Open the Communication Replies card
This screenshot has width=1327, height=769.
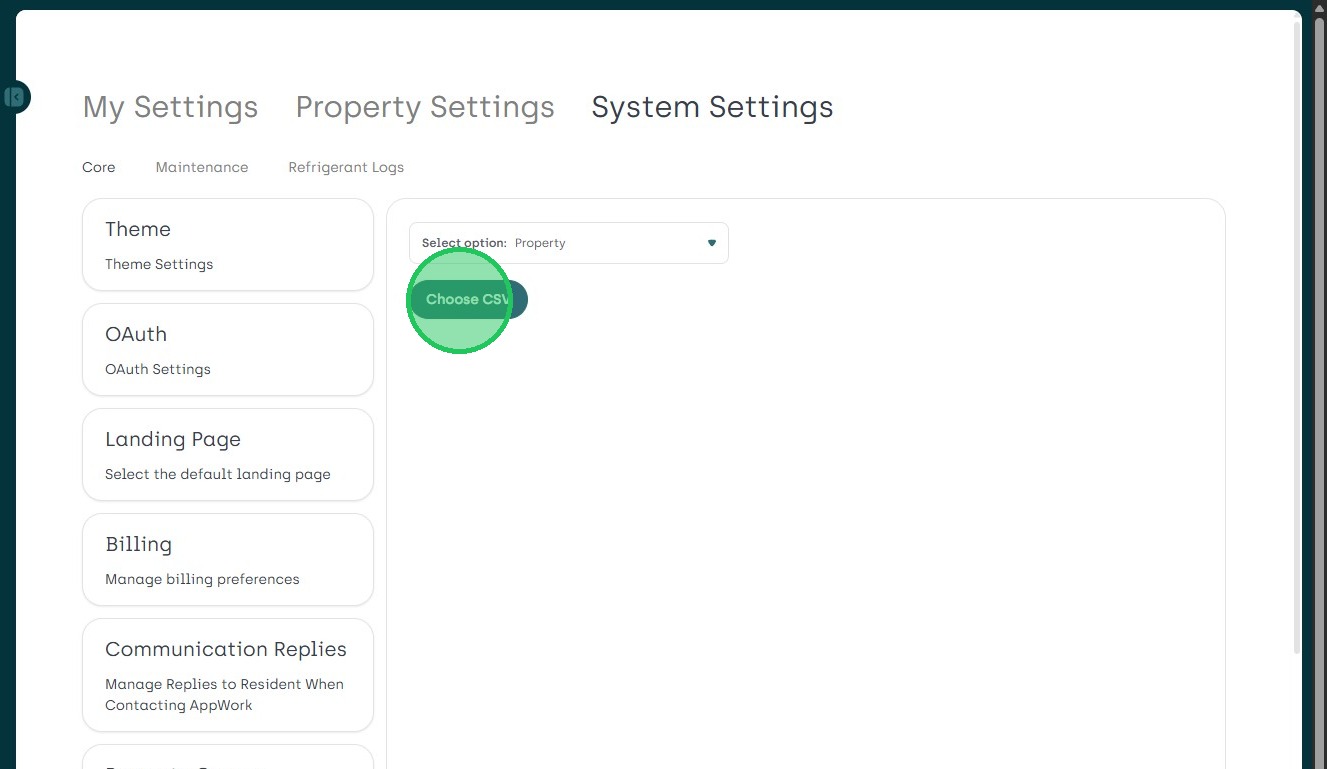[228, 675]
